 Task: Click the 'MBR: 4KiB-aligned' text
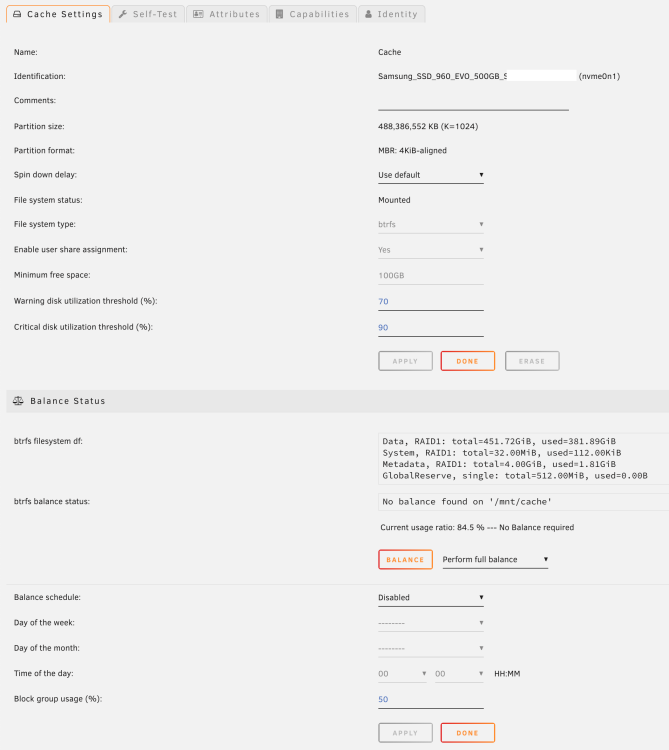pyautogui.click(x=412, y=150)
